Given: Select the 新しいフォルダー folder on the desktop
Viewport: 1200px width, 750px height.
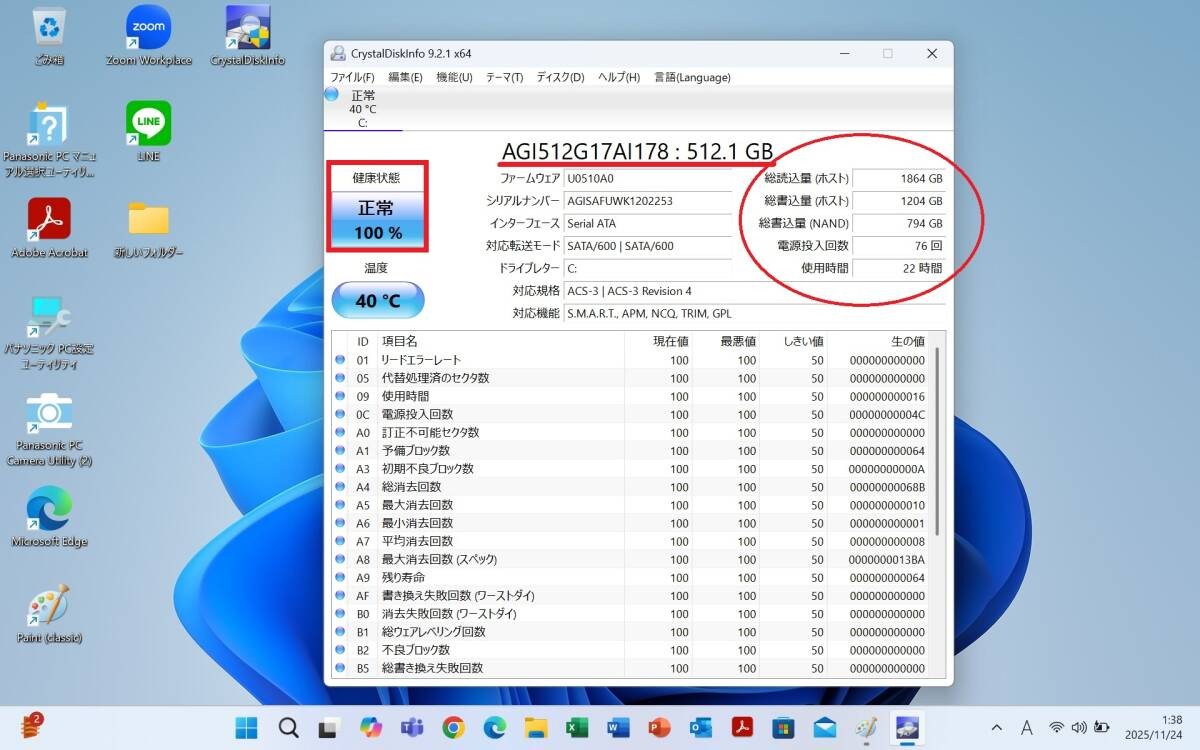Looking at the screenshot, I should [148, 228].
